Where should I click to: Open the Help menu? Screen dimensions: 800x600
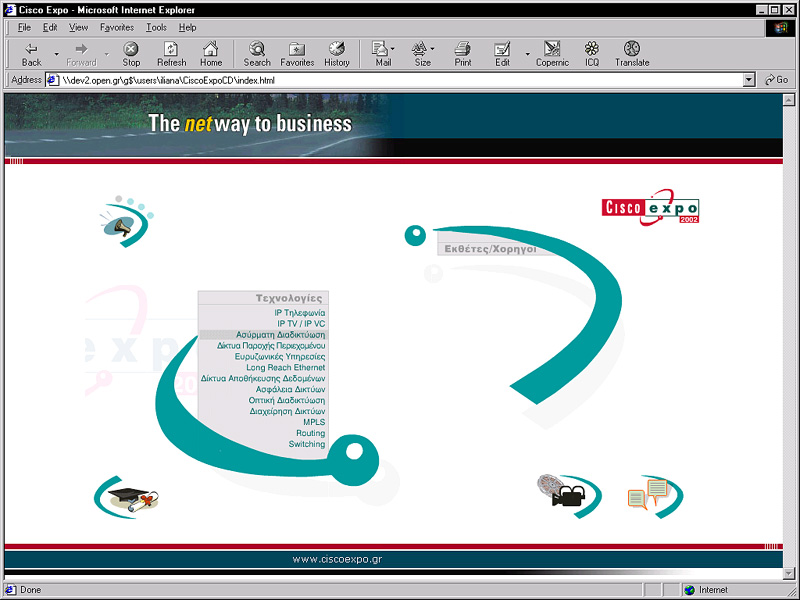pyautogui.click(x=187, y=28)
